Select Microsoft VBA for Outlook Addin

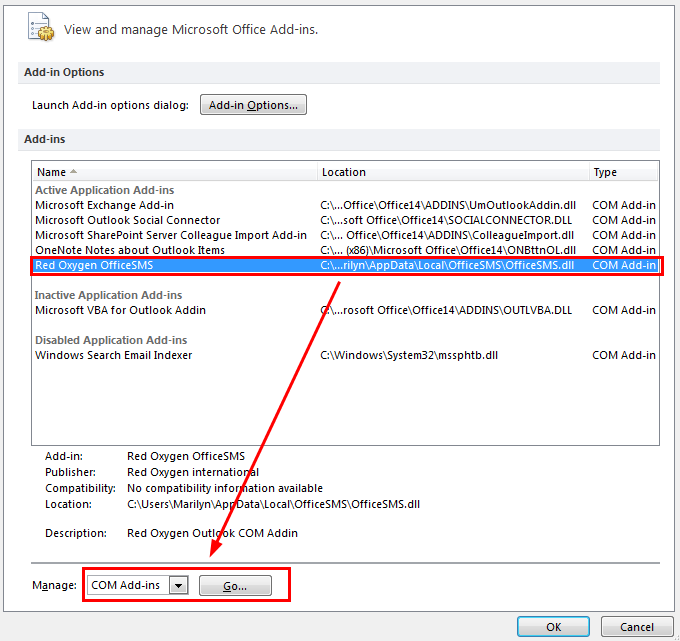coord(345,310)
